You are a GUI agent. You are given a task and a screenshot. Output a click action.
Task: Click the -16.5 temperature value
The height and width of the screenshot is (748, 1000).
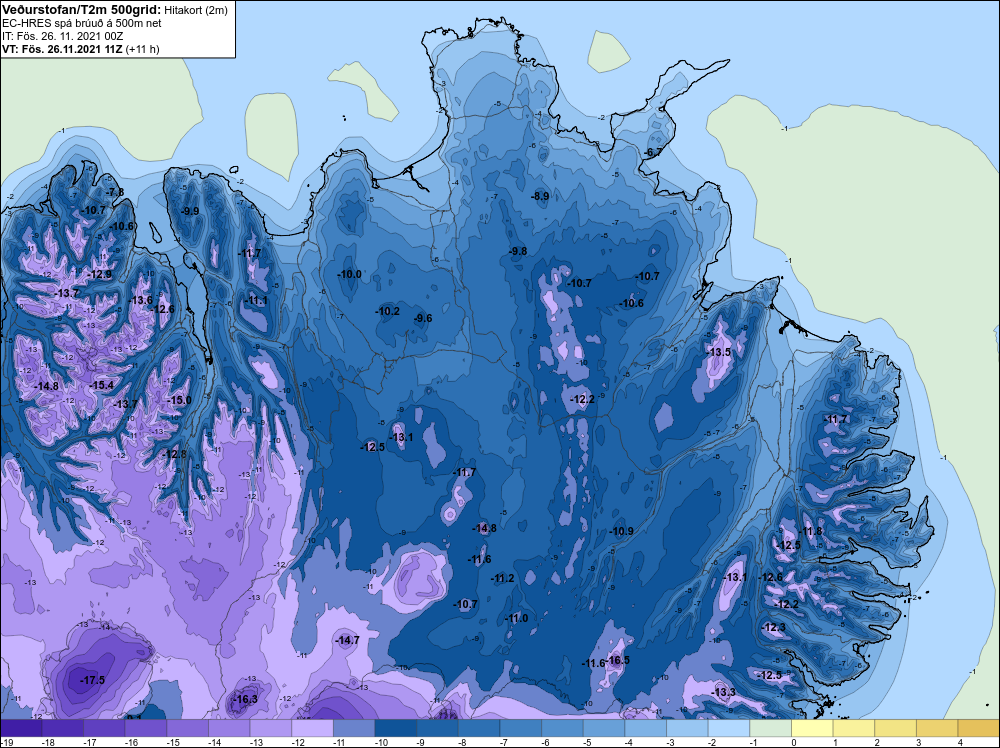619,660
